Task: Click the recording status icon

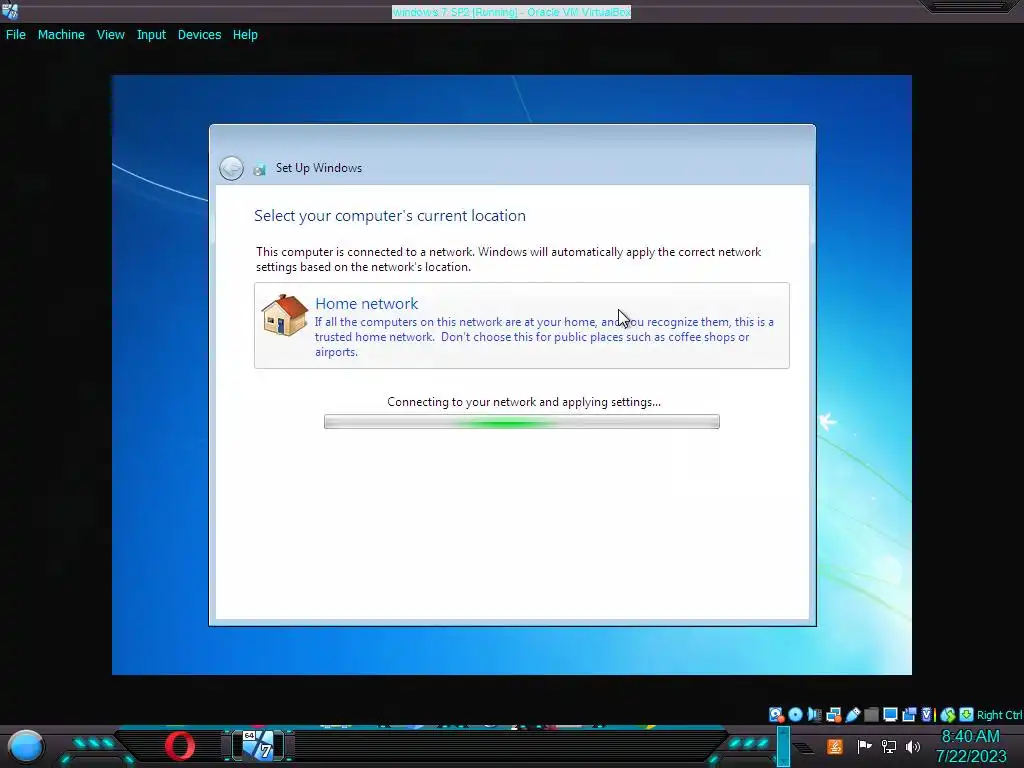Action: tap(909, 714)
